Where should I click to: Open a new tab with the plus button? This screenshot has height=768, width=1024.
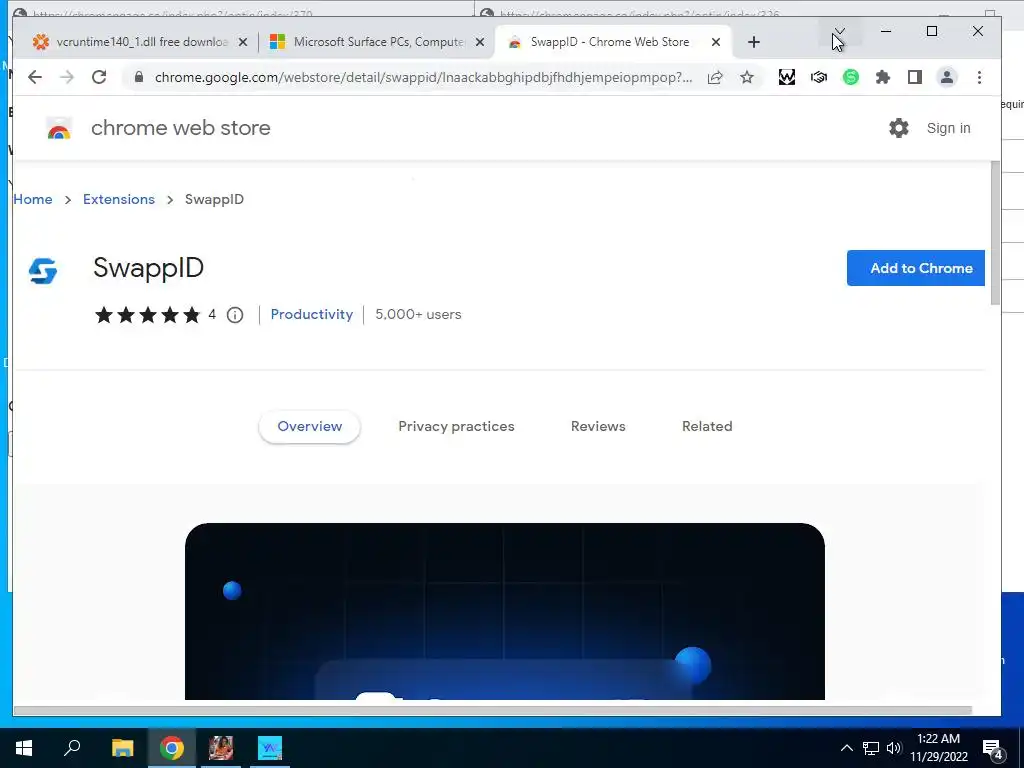click(x=754, y=42)
